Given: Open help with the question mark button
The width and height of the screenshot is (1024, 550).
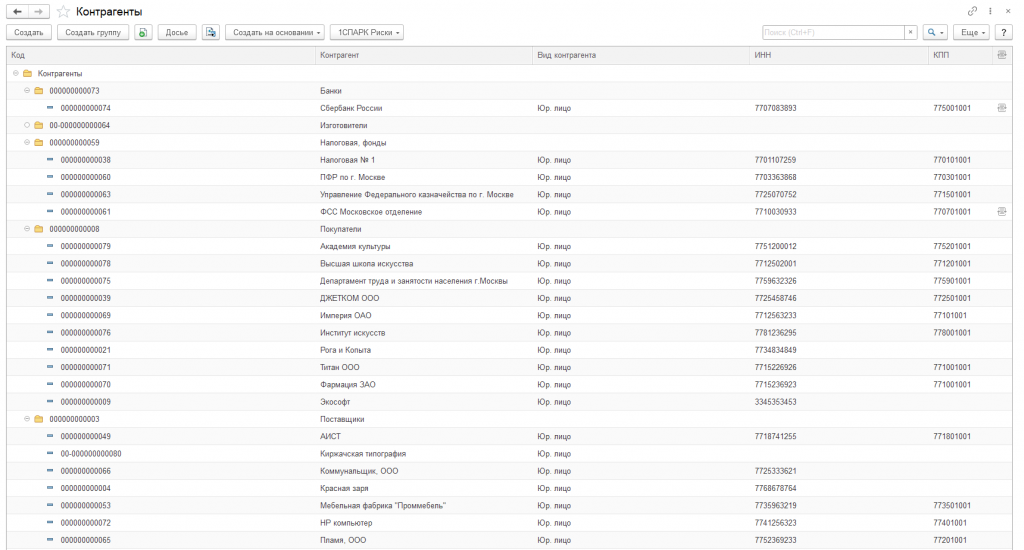Looking at the screenshot, I should (x=1004, y=32).
